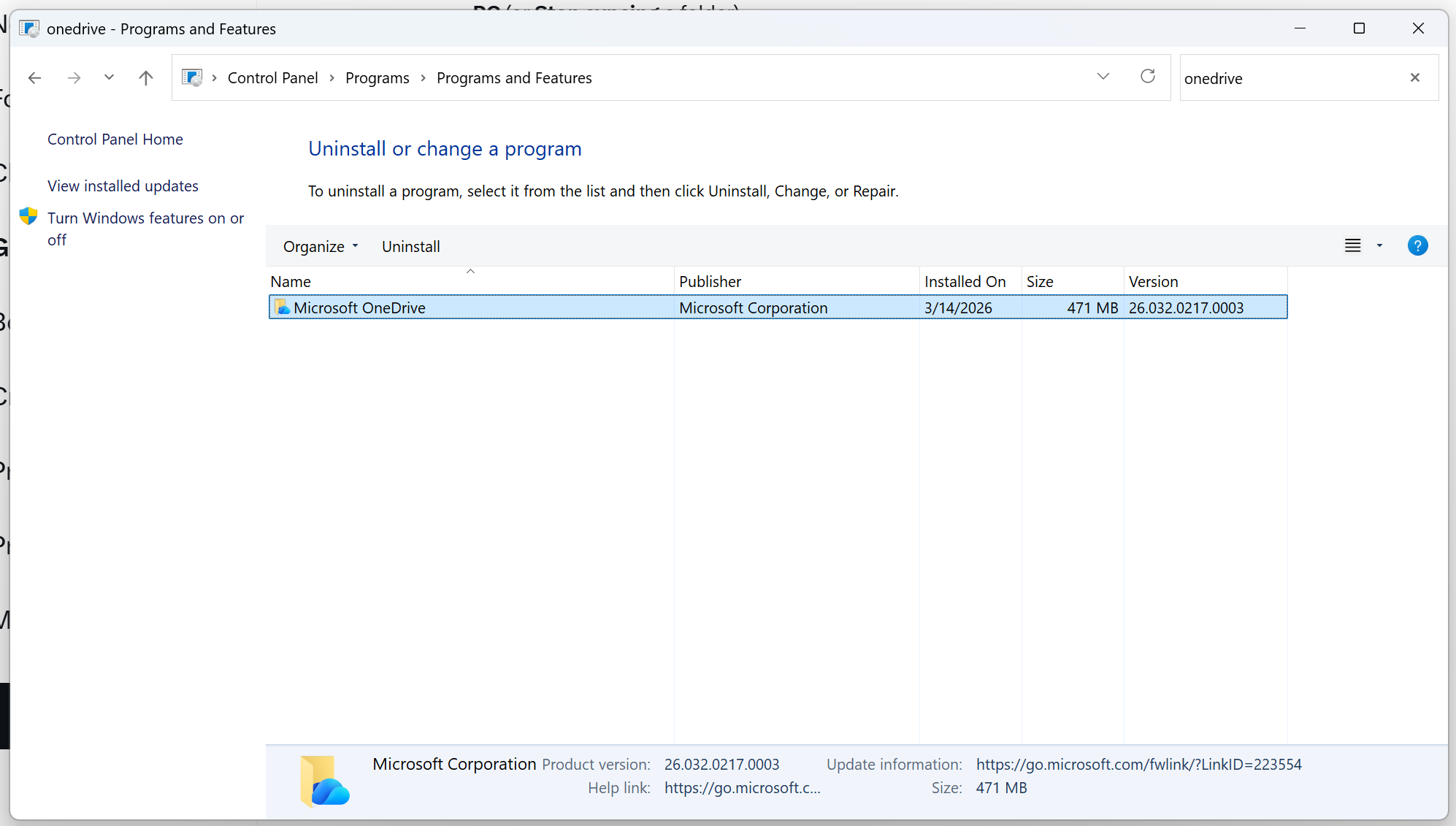Expand the view options arrow
The width and height of the screenshot is (1456, 826).
tap(1379, 246)
